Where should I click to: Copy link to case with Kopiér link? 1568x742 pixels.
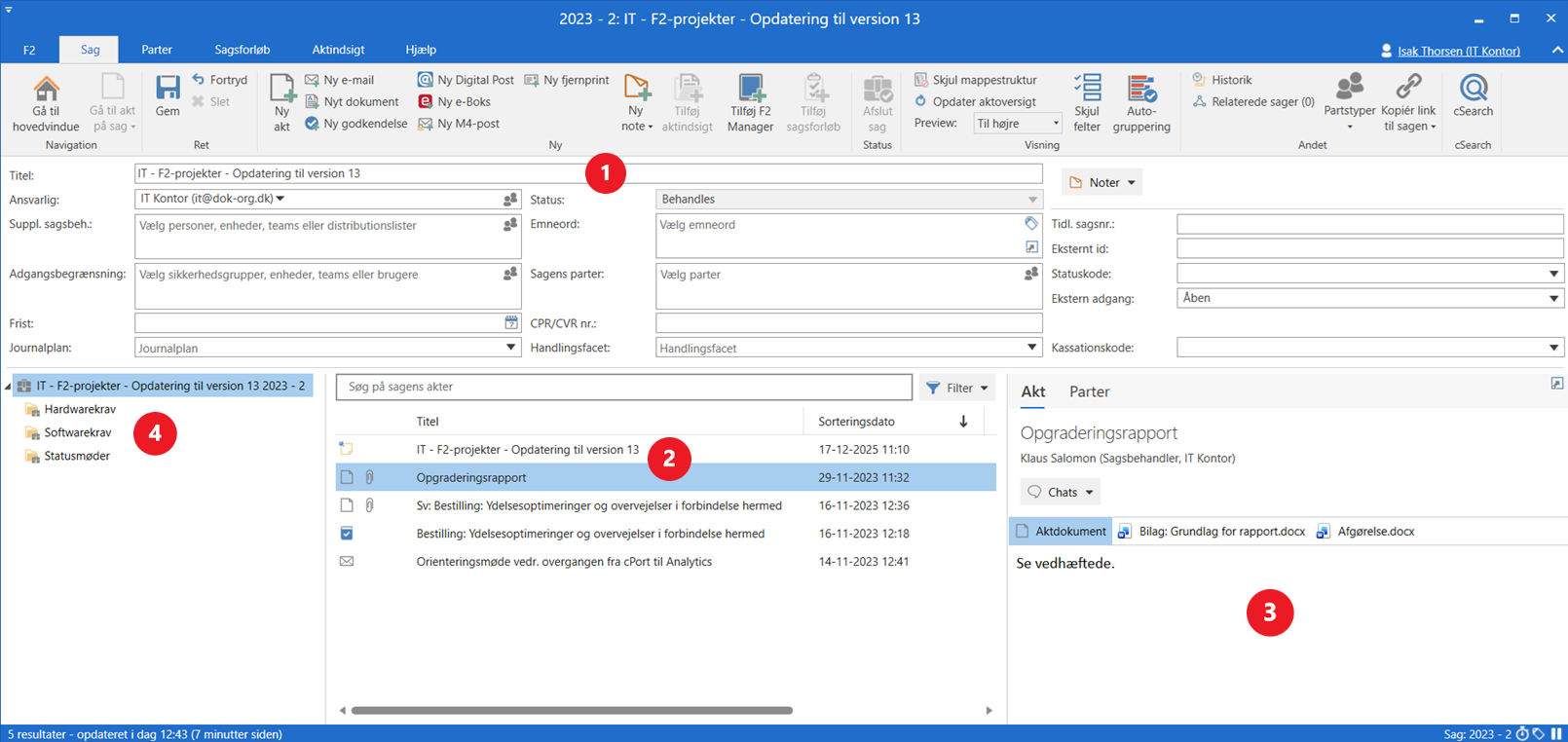click(1408, 101)
